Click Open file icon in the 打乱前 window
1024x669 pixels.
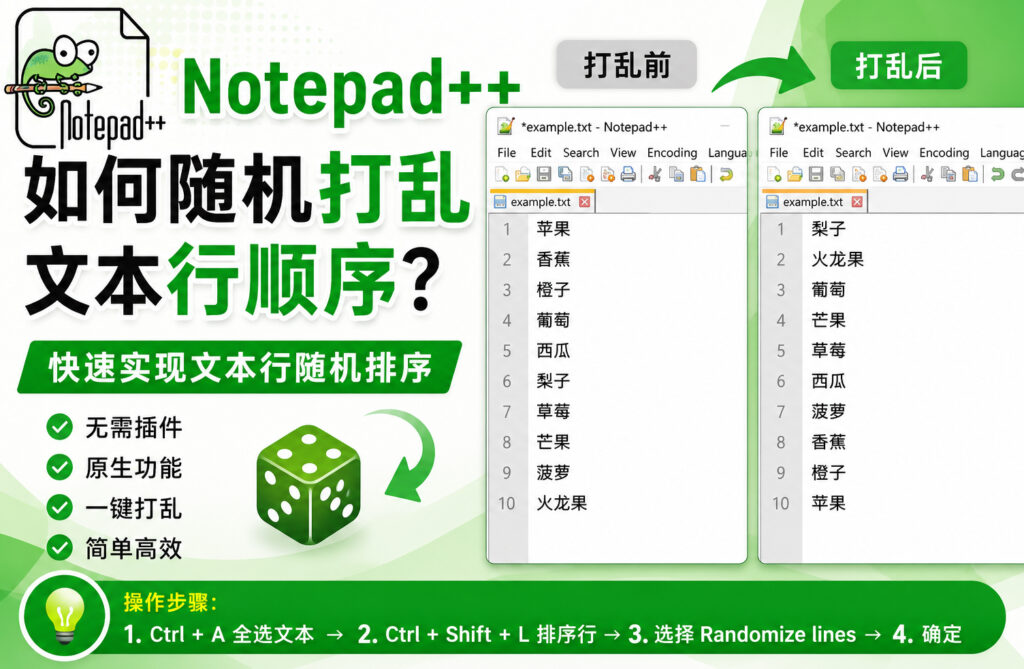point(522,174)
